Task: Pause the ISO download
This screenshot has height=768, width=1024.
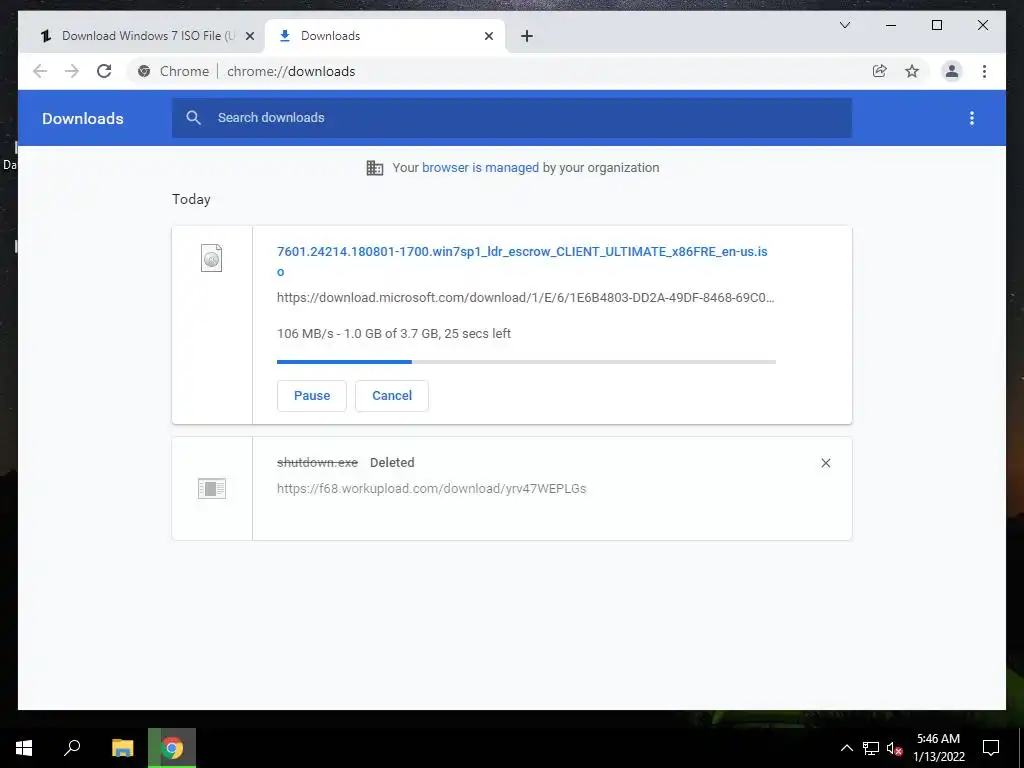Action: coord(312,396)
